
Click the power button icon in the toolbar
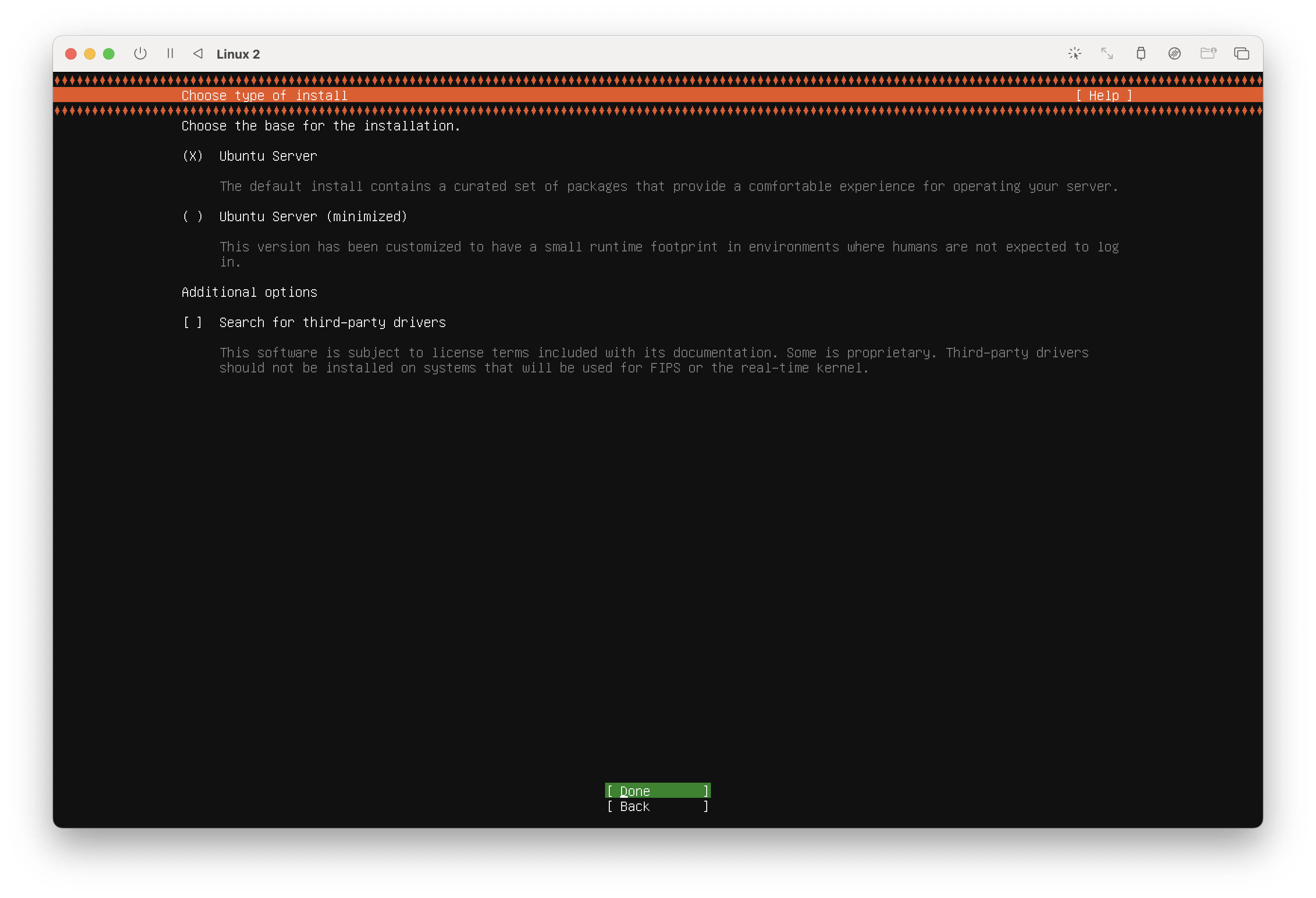coord(140,54)
